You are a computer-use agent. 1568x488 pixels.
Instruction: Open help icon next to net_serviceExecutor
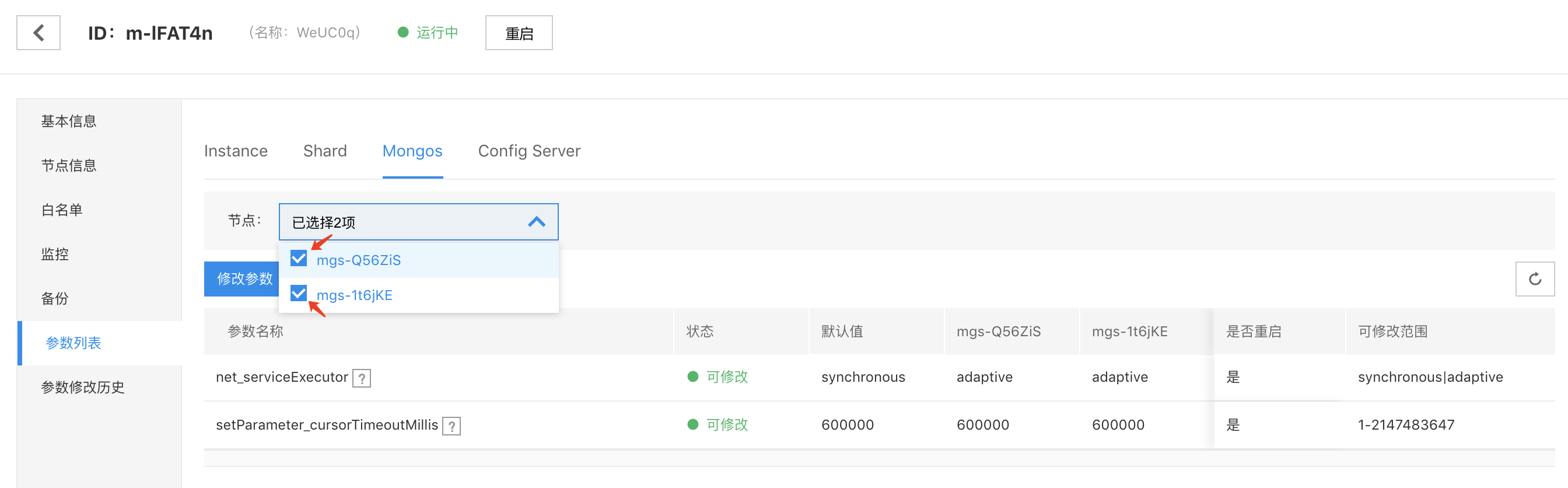362,378
